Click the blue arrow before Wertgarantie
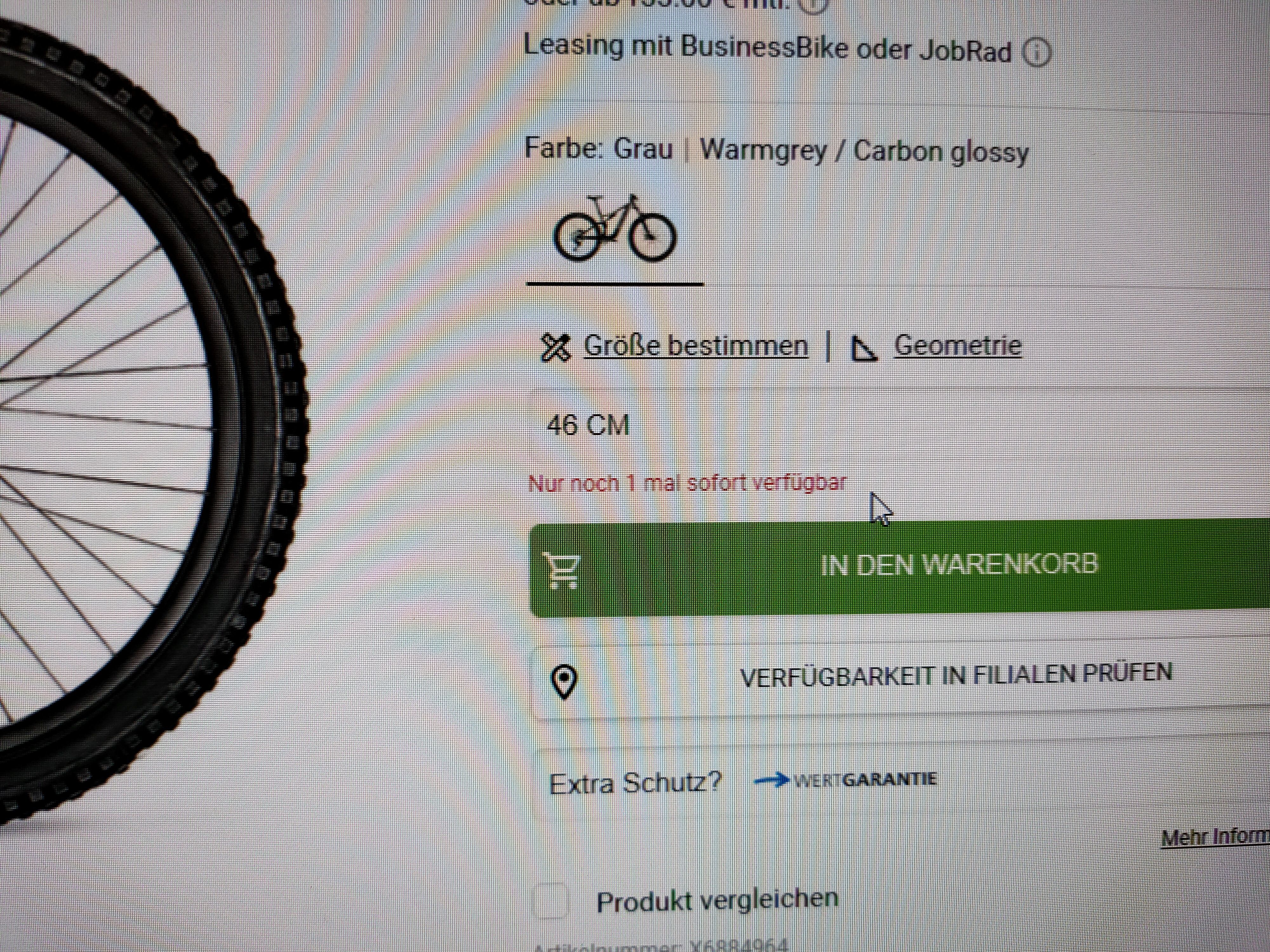Viewport: 1270px width, 952px height. pos(772,780)
